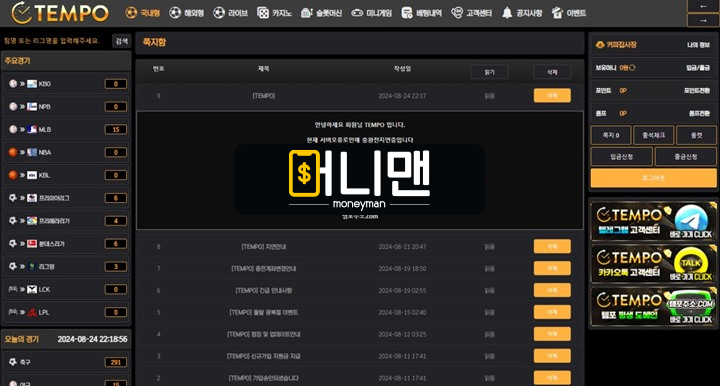Click the MLB league logo
Image resolution: width=720 pixels, height=386 pixels.
32,129
